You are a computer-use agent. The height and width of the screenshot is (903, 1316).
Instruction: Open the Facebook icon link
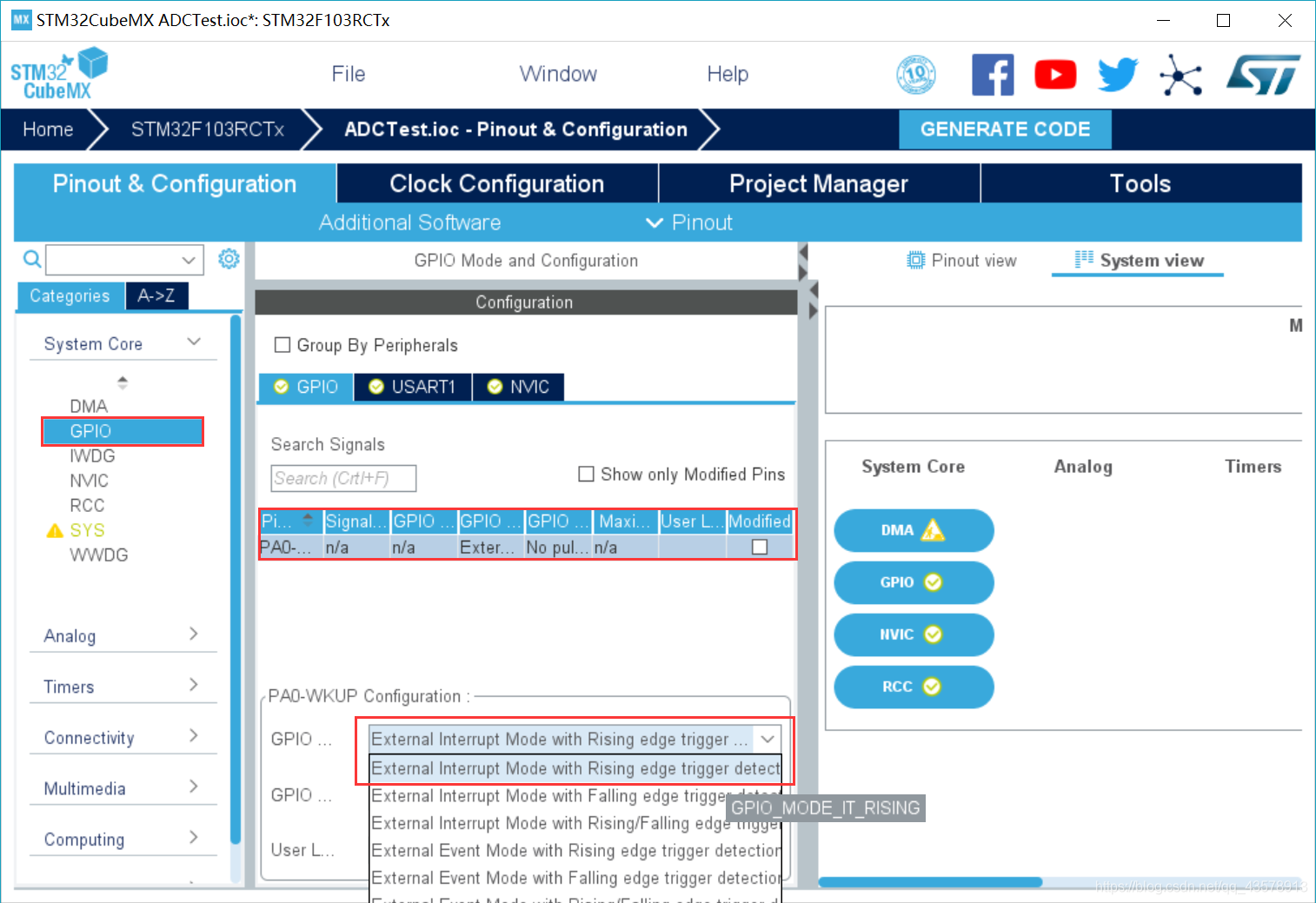click(x=992, y=75)
